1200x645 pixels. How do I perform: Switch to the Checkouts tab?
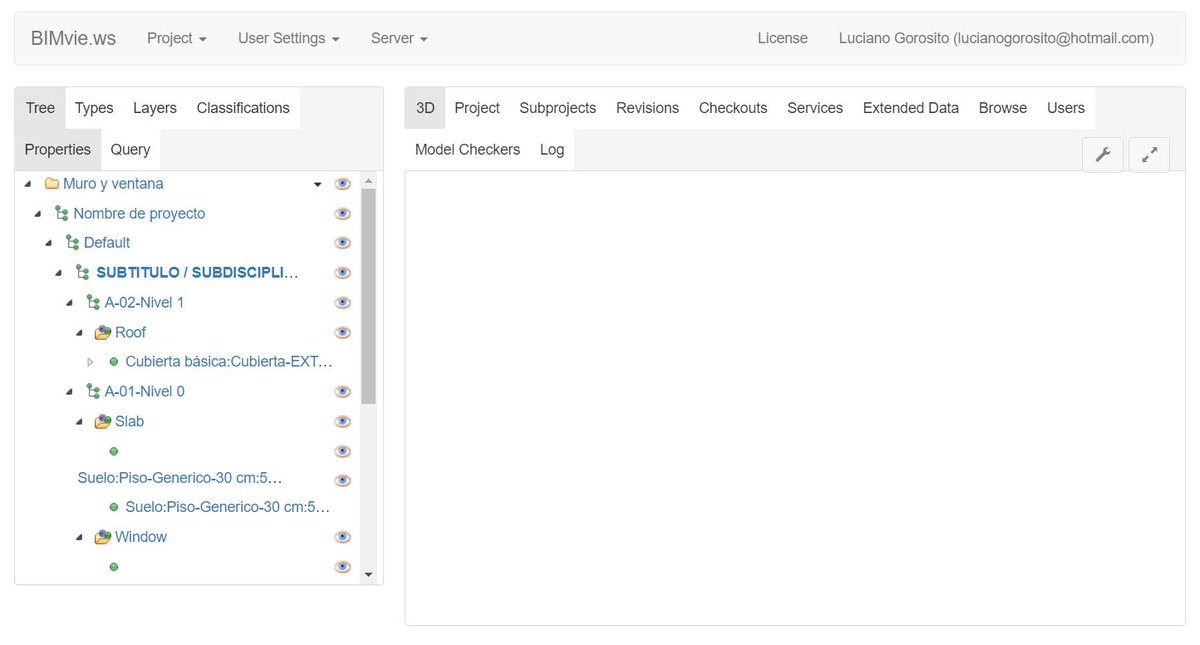pyautogui.click(x=733, y=108)
